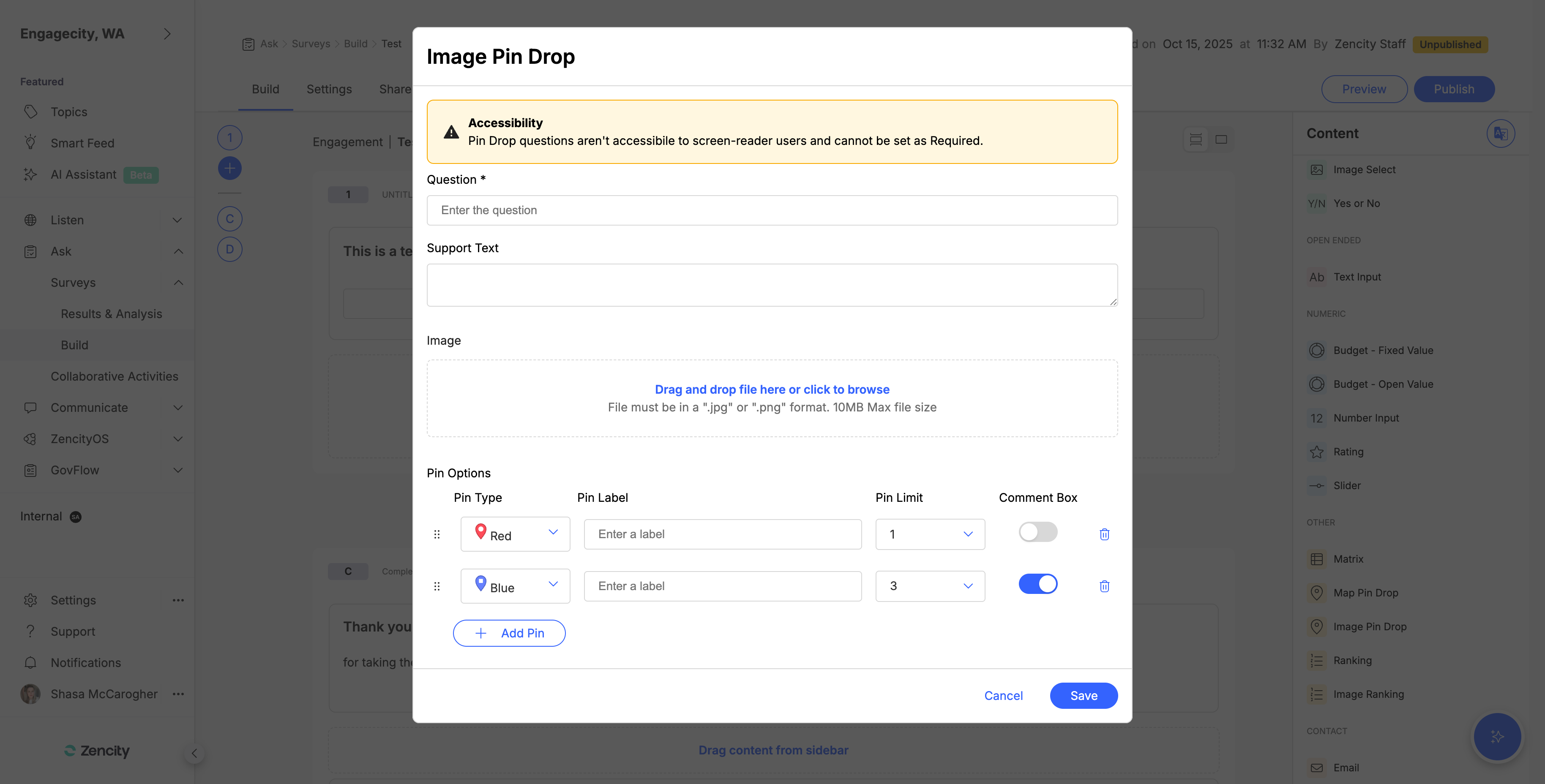Click the translate icon in the Content panel

click(1500, 133)
